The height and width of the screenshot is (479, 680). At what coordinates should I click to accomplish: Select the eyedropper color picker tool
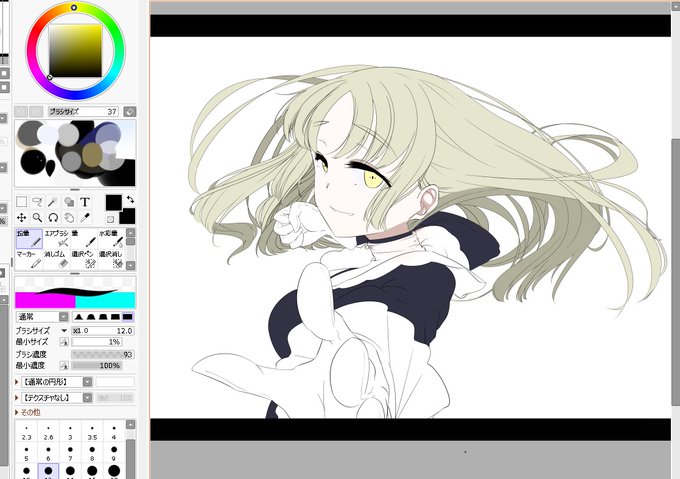85,217
